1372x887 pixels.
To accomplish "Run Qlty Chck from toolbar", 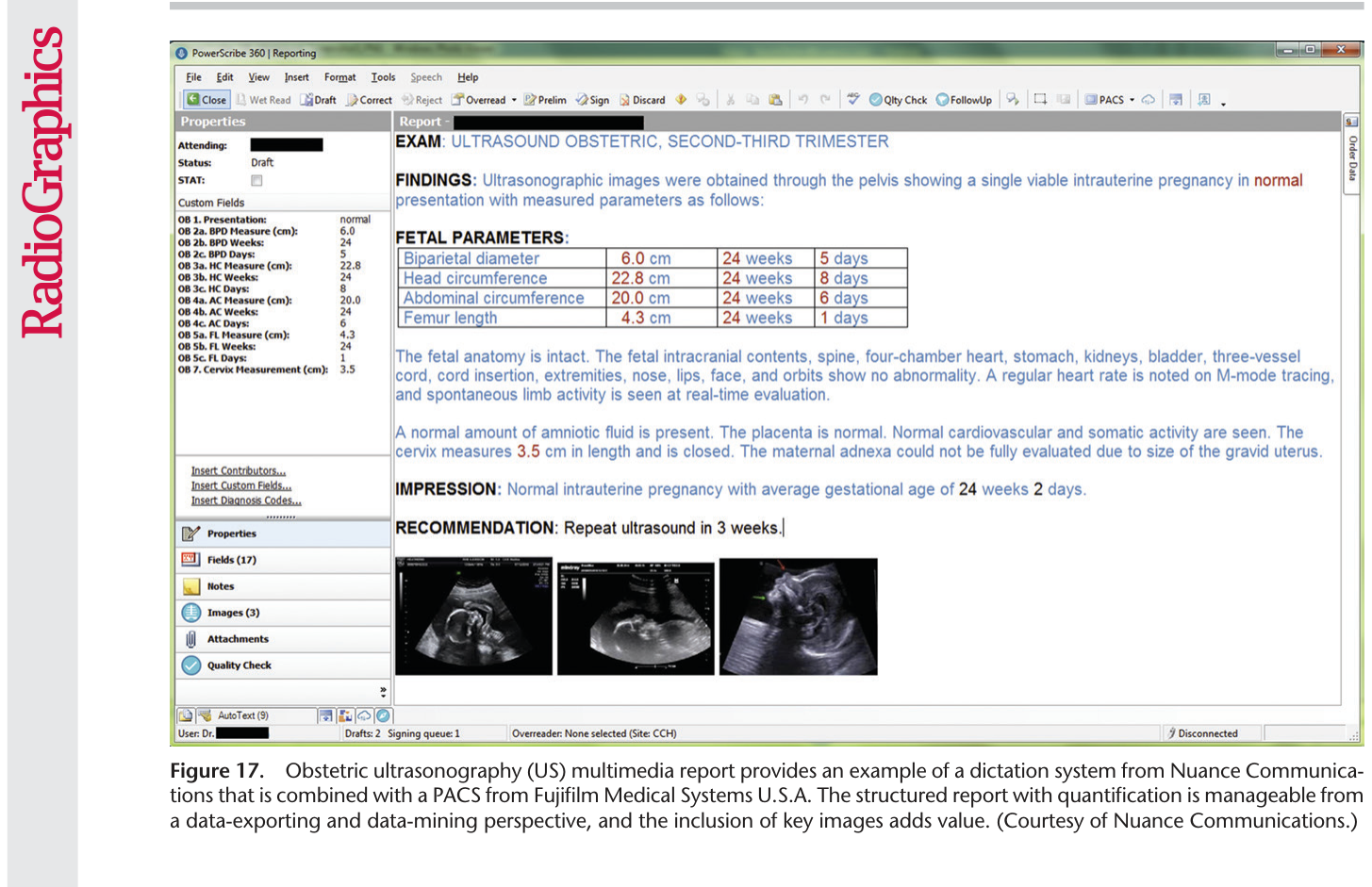I will (x=899, y=99).
